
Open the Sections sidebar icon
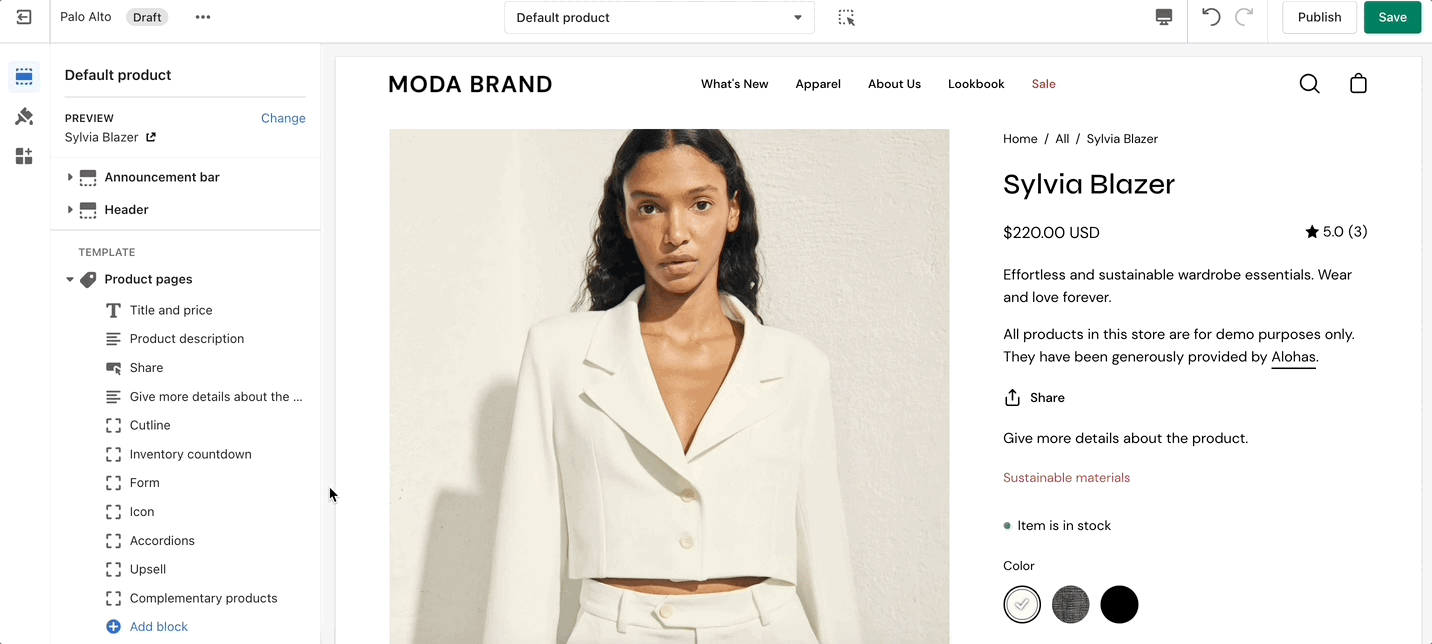(x=24, y=77)
